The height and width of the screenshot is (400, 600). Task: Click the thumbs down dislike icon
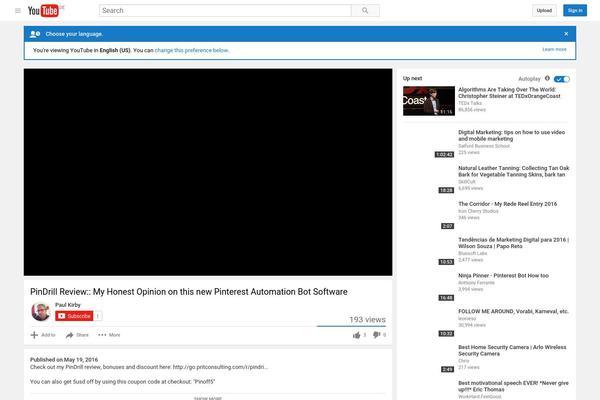(376, 335)
